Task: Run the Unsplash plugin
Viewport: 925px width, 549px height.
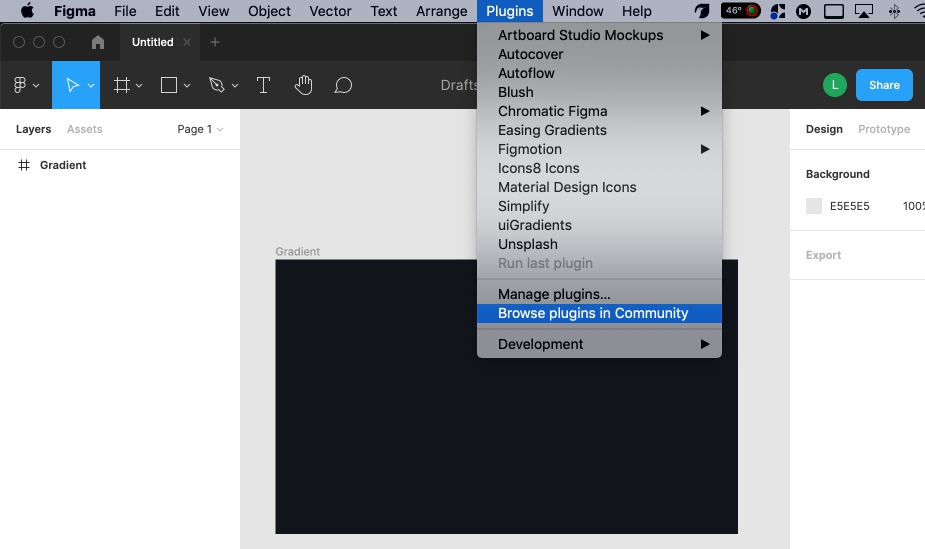Action: pyautogui.click(x=599, y=244)
